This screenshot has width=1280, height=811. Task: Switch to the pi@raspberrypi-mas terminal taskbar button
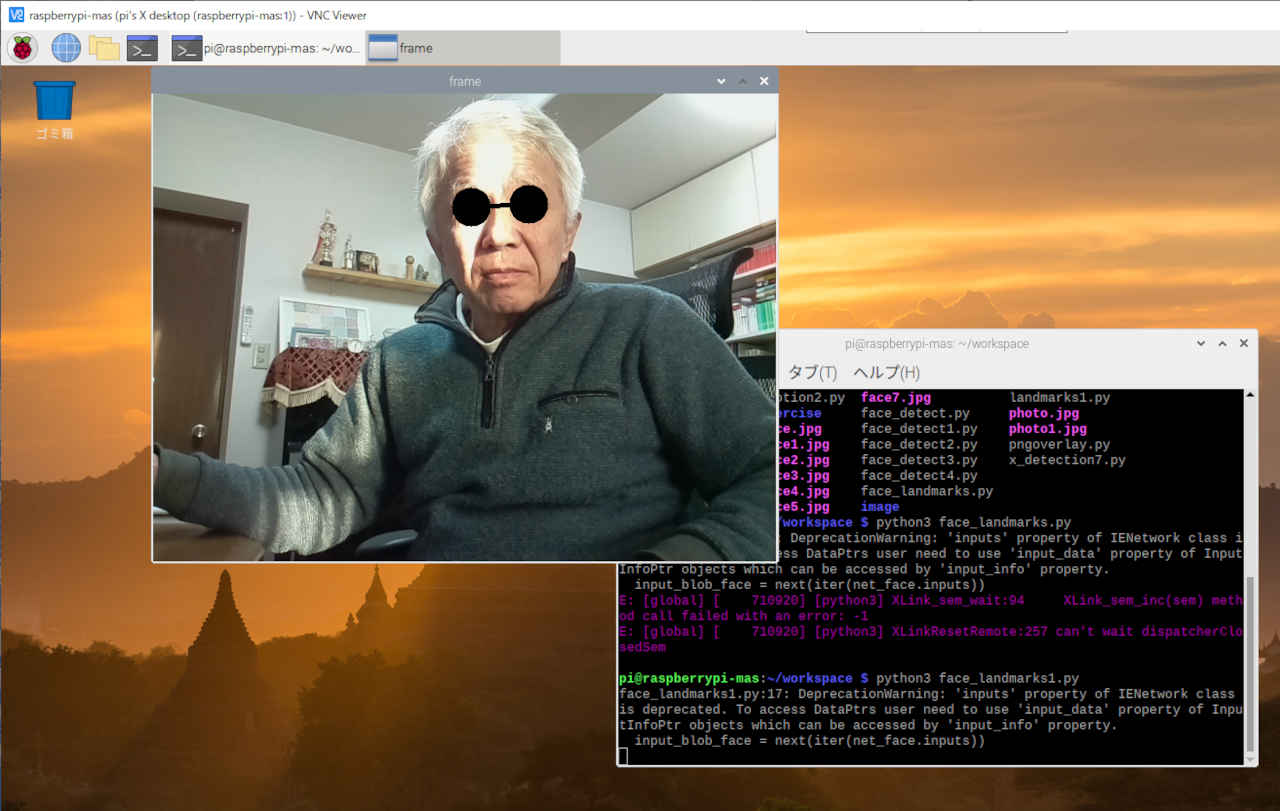coord(266,48)
